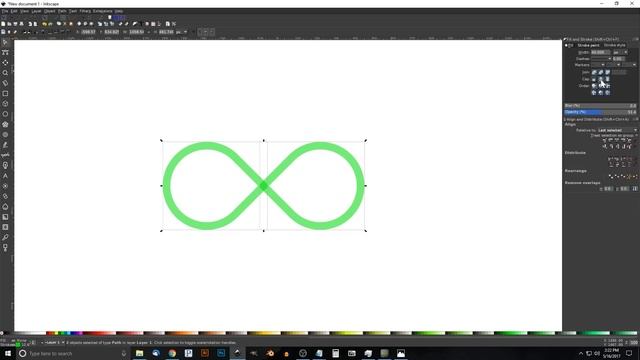This screenshot has width=640, height=360.
Task: Click the New document toolbar icon
Action: [x=3, y=24]
